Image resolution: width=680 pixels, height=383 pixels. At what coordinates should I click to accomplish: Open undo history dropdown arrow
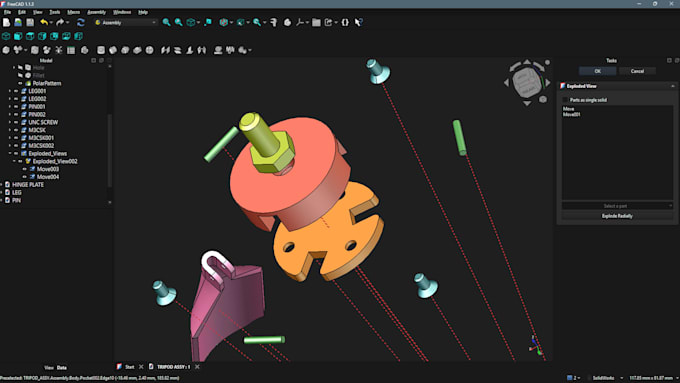[x=51, y=23]
